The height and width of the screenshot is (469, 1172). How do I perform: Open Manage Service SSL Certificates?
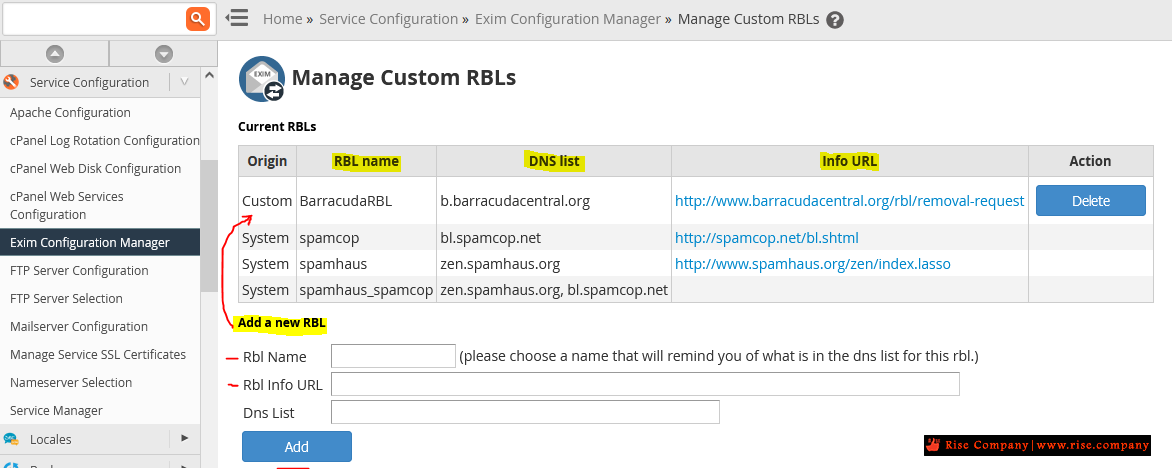98,355
